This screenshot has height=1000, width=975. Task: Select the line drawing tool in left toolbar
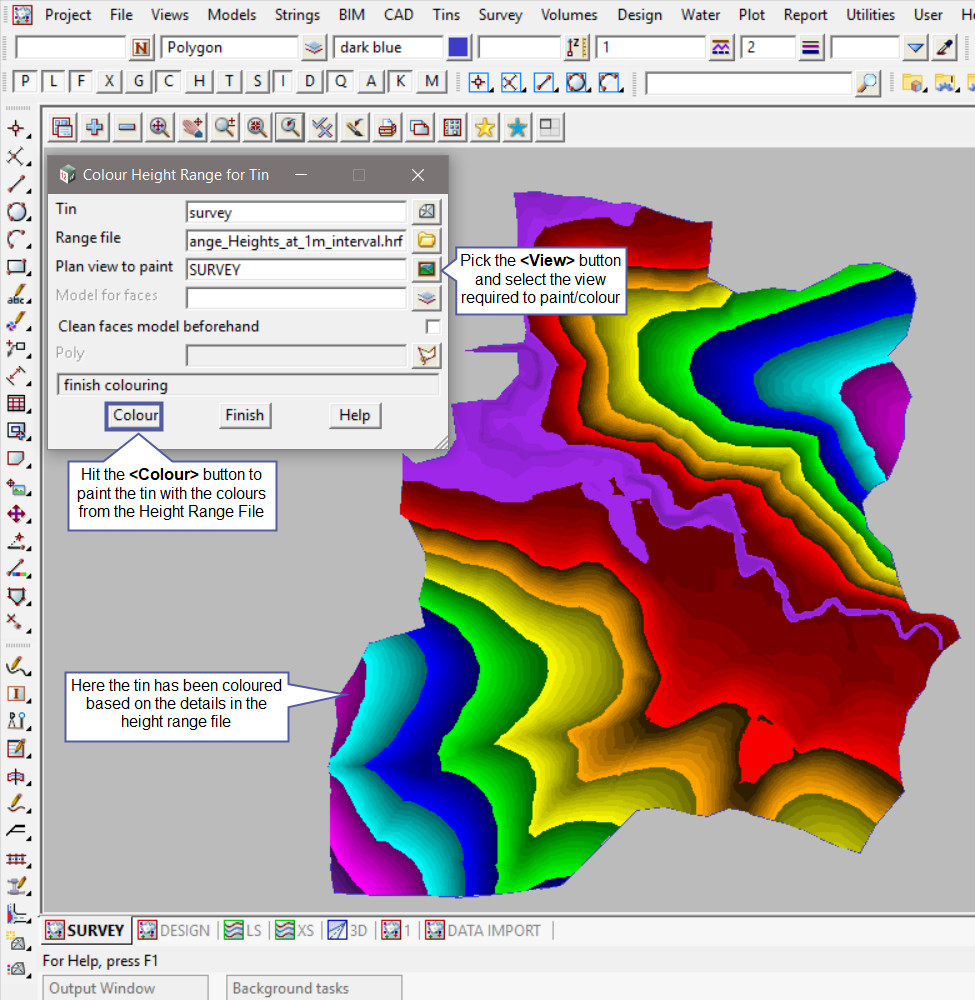tap(17, 184)
